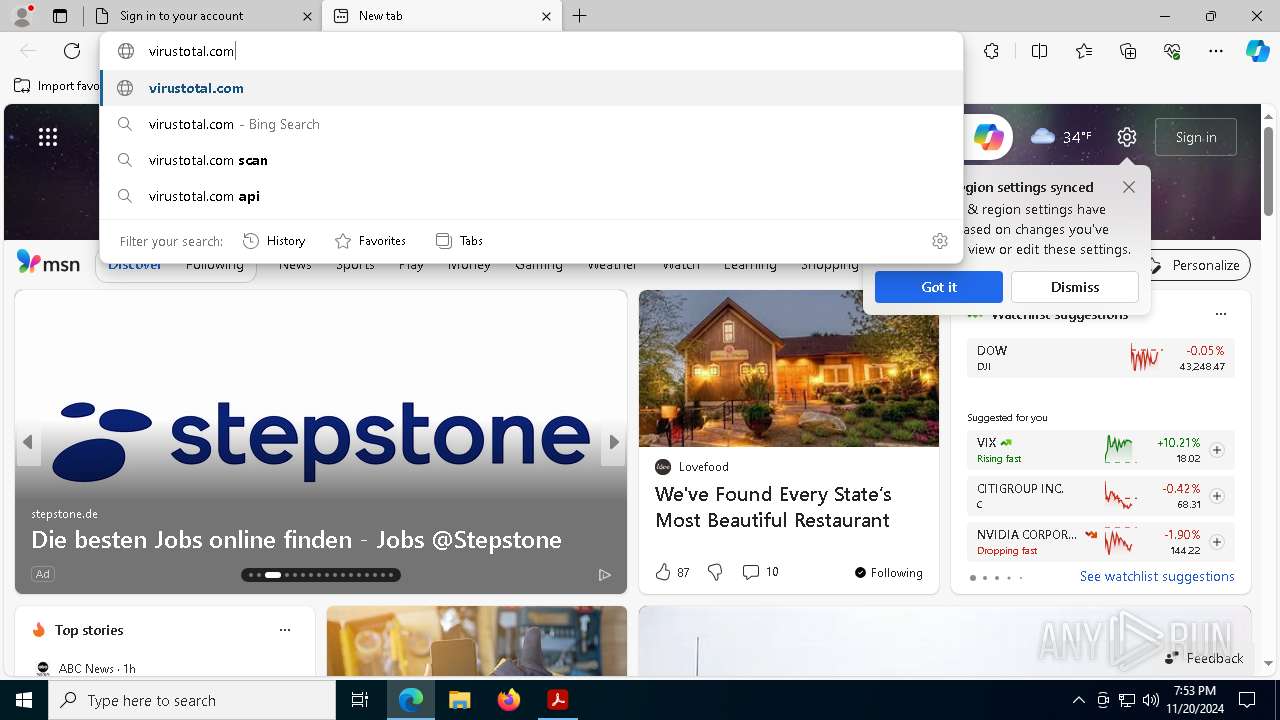Open watchlist card more options
This screenshot has height=720, width=1280.
click(x=1220, y=314)
